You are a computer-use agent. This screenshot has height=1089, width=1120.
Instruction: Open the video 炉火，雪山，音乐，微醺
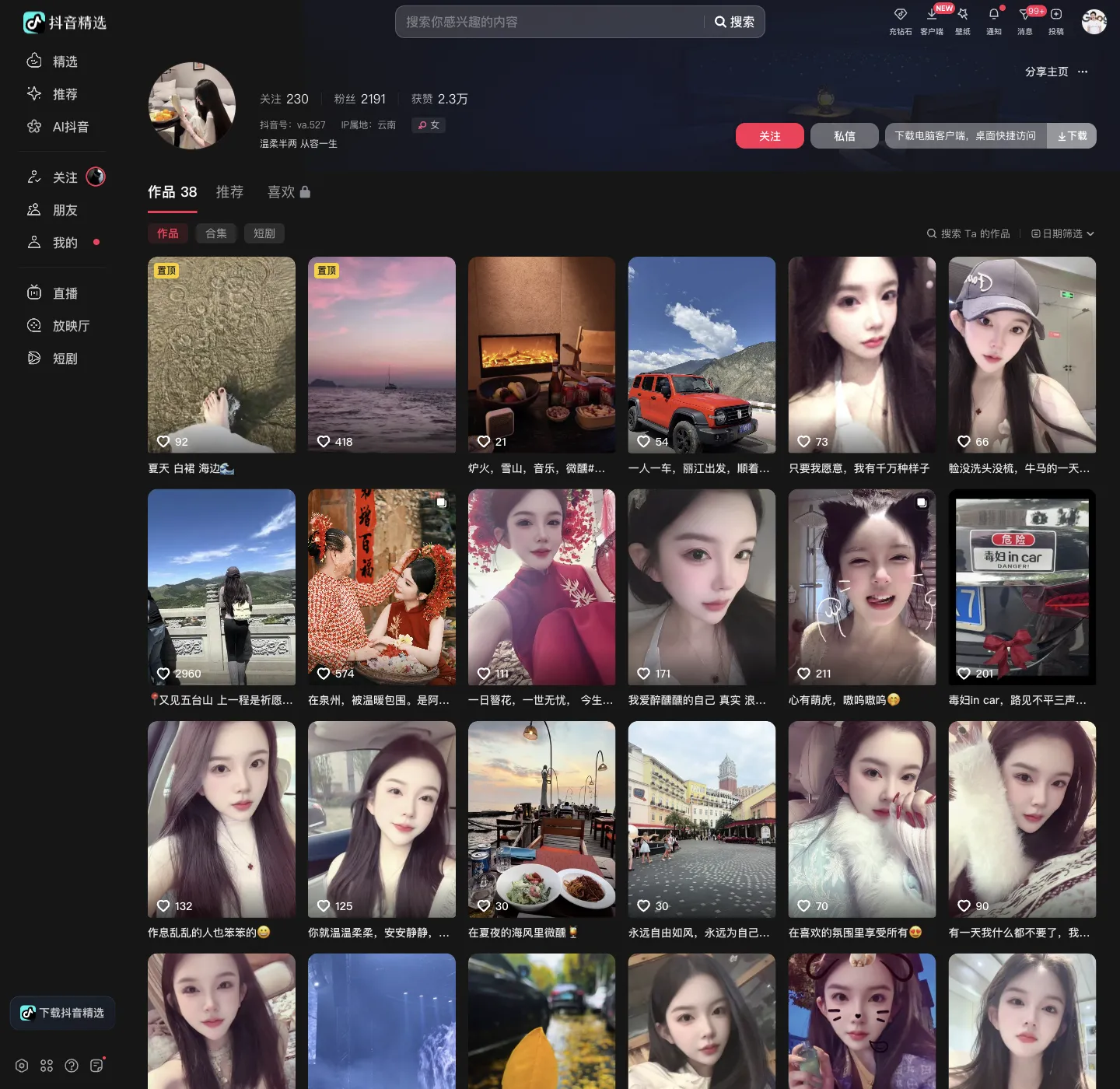542,355
